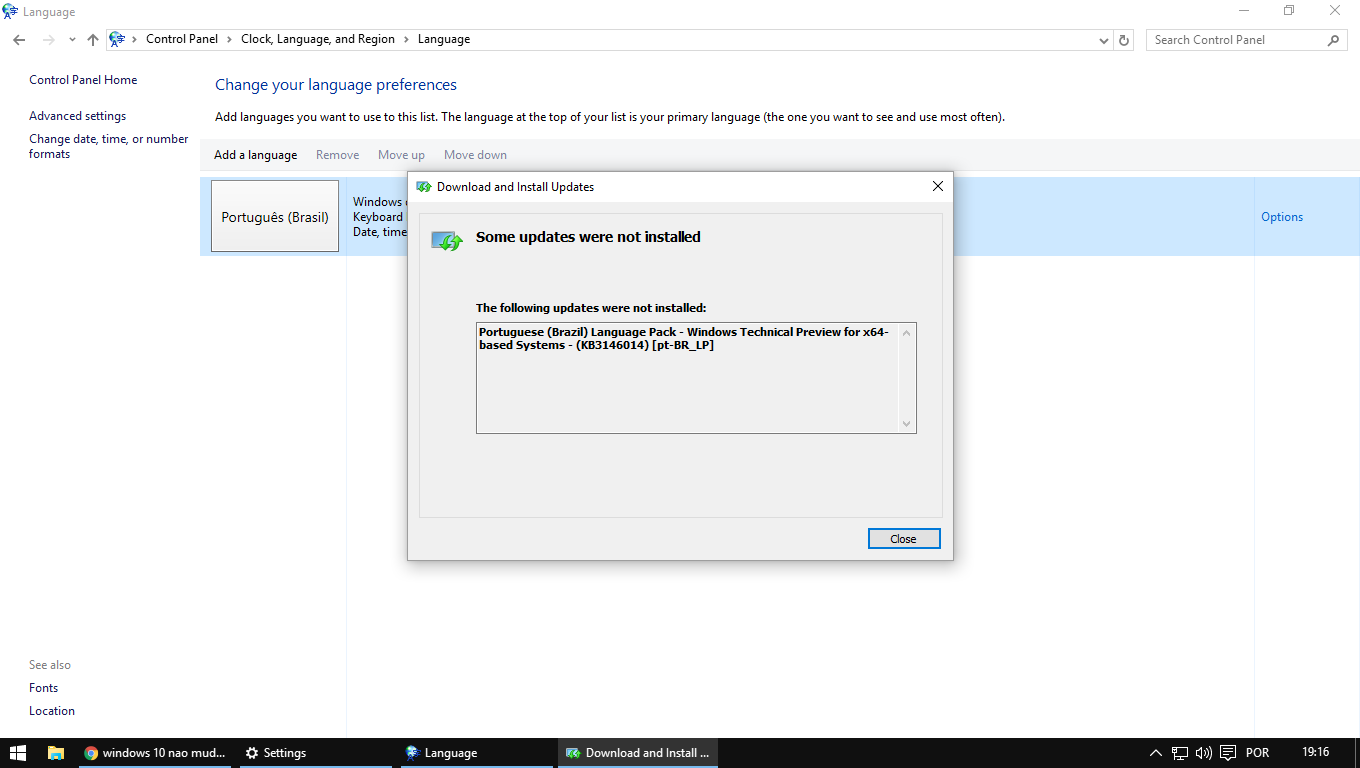Click the Language window title icon
Screen dimensions: 1360x768
[x=10, y=11]
